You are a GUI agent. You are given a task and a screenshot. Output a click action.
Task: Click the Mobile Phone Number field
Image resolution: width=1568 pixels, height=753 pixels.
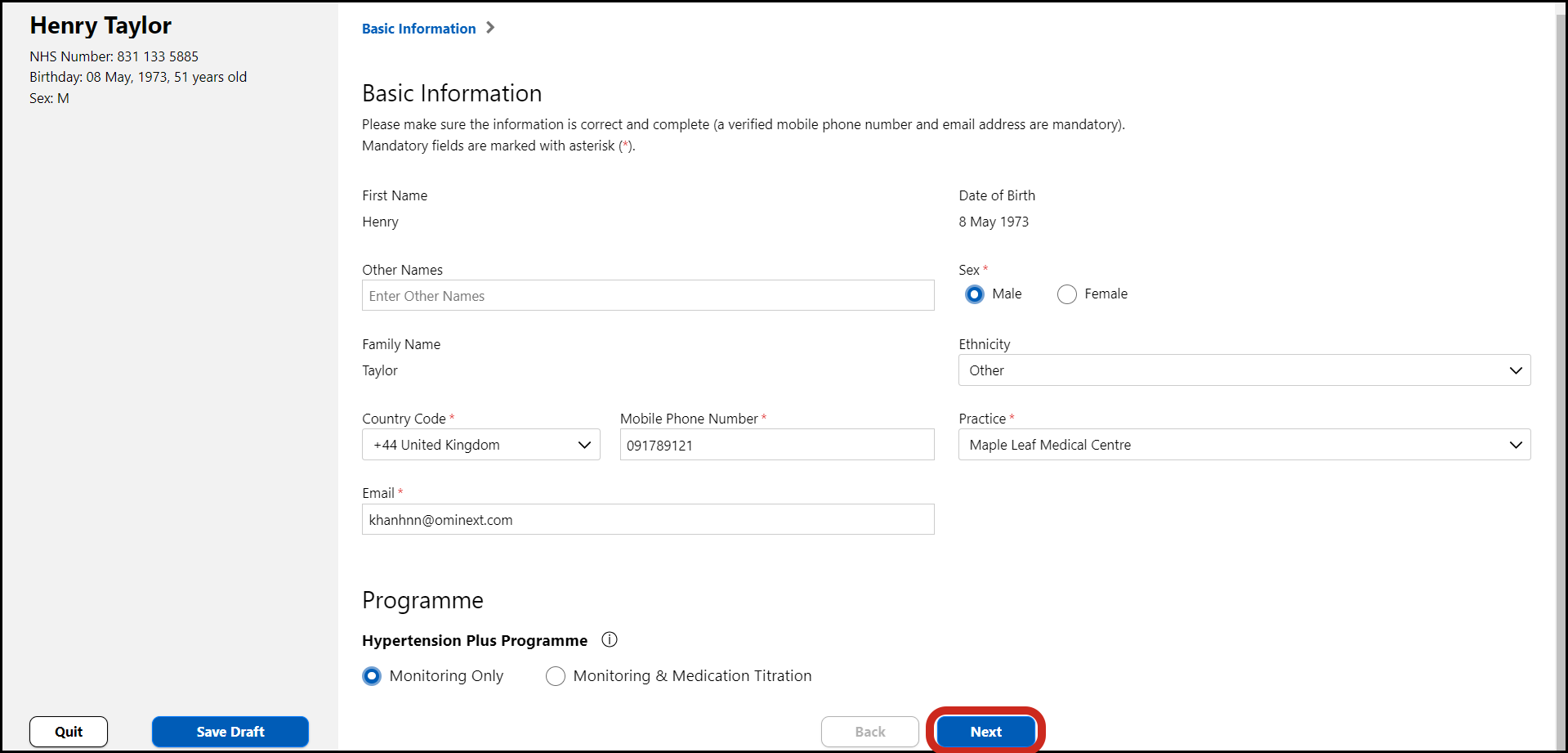776,445
